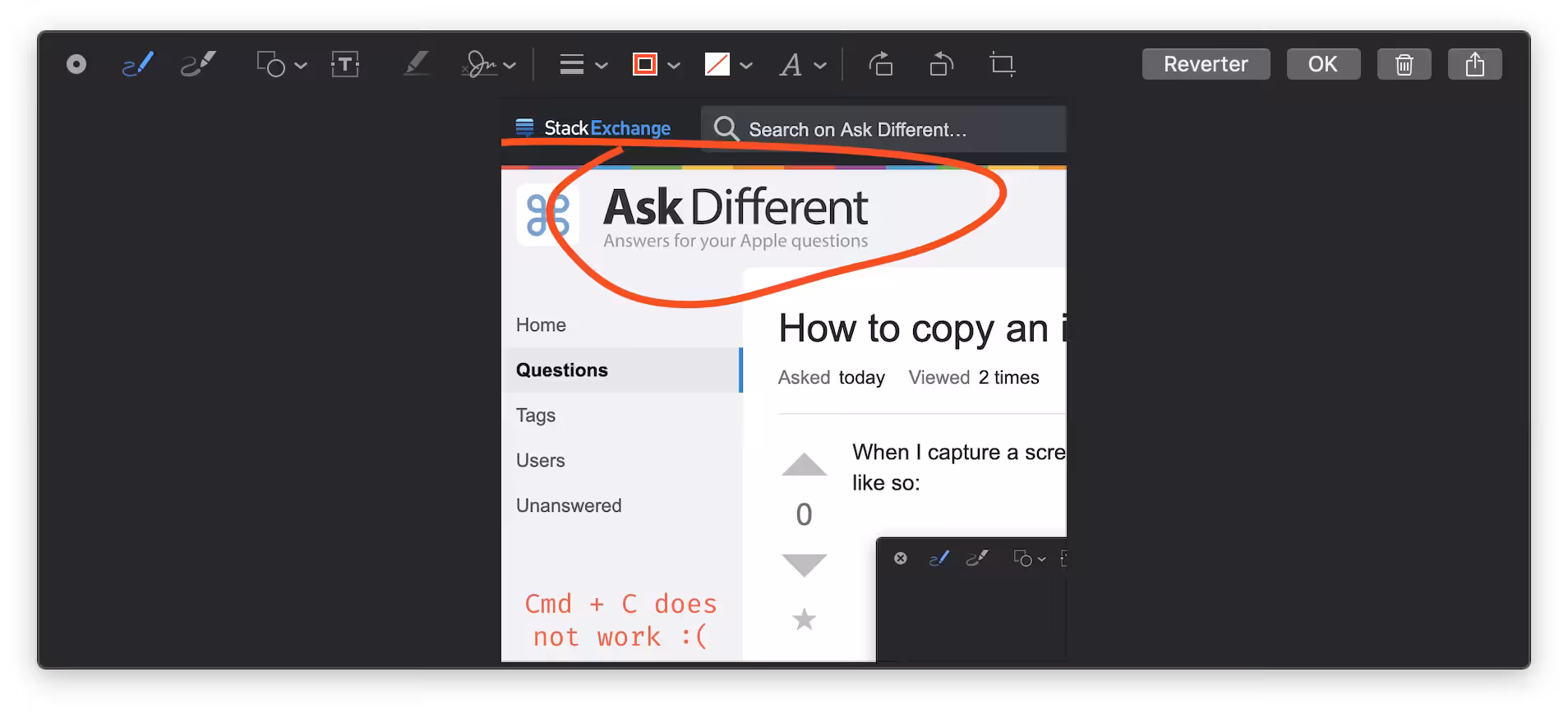
Task: Open the Ask Different site logo
Action: point(736,217)
